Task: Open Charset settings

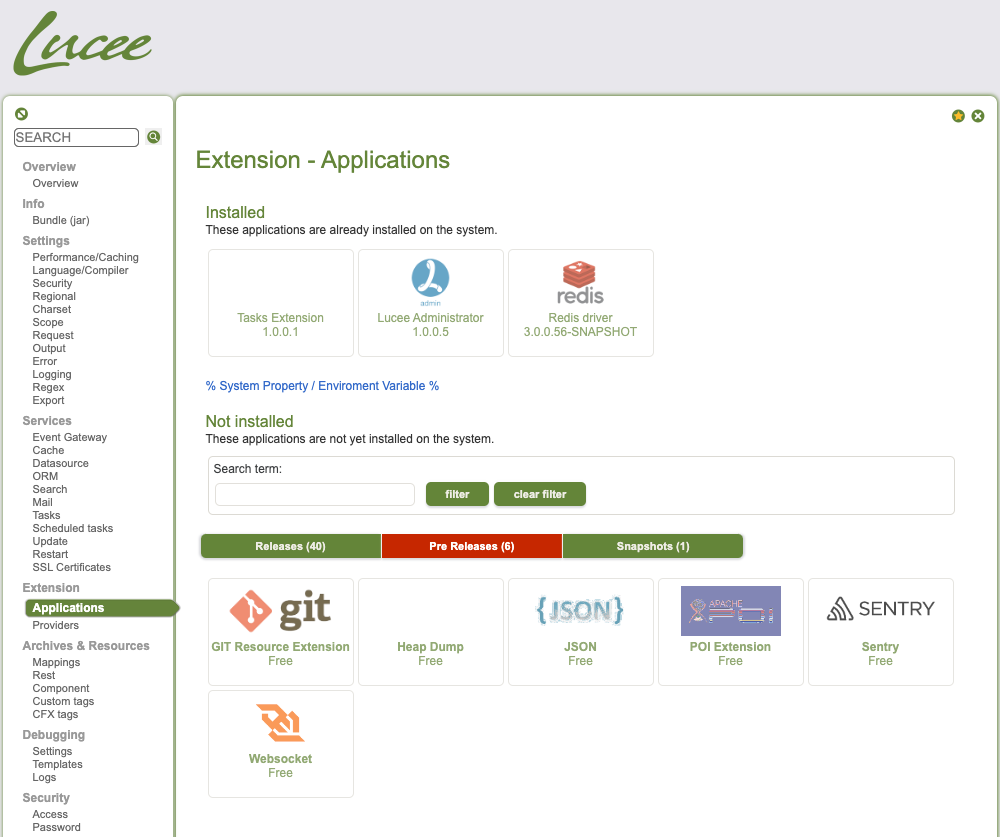Action: tap(52, 309)
